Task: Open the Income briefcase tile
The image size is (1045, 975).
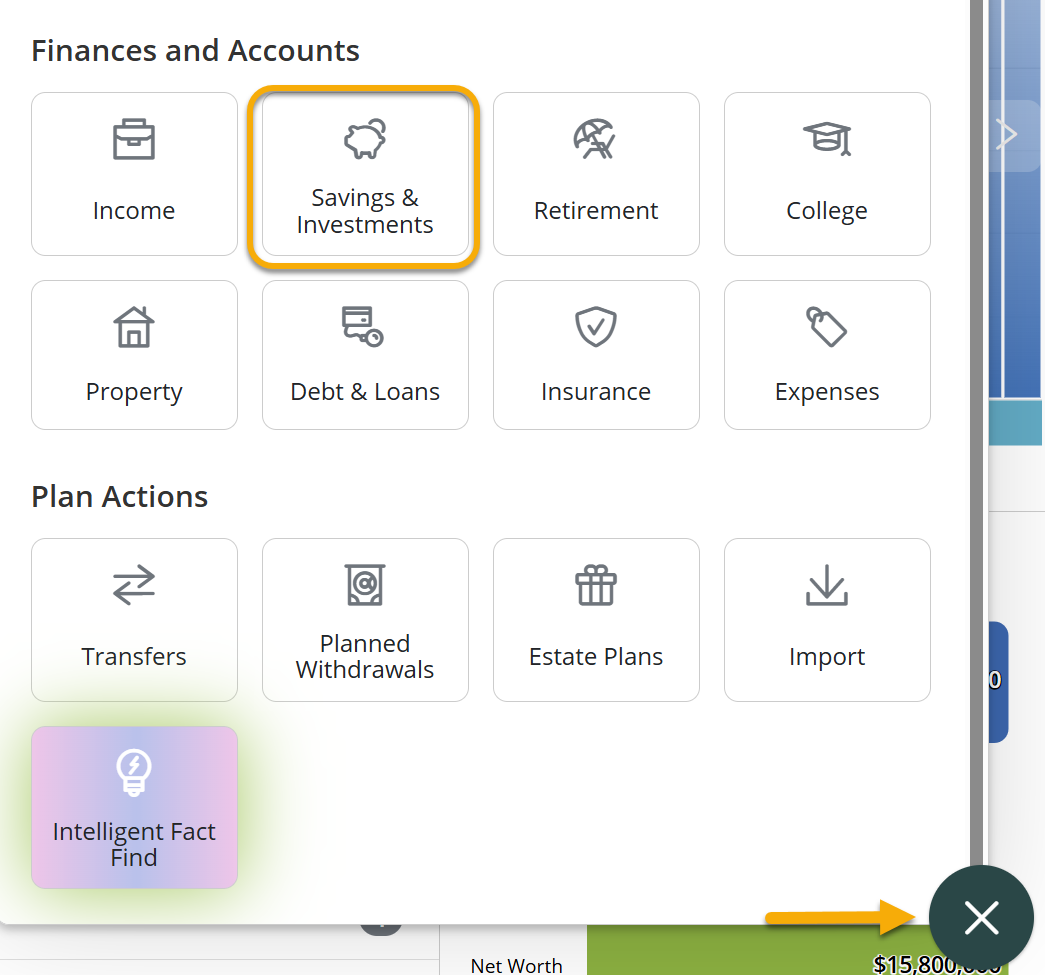Action: 134,174
